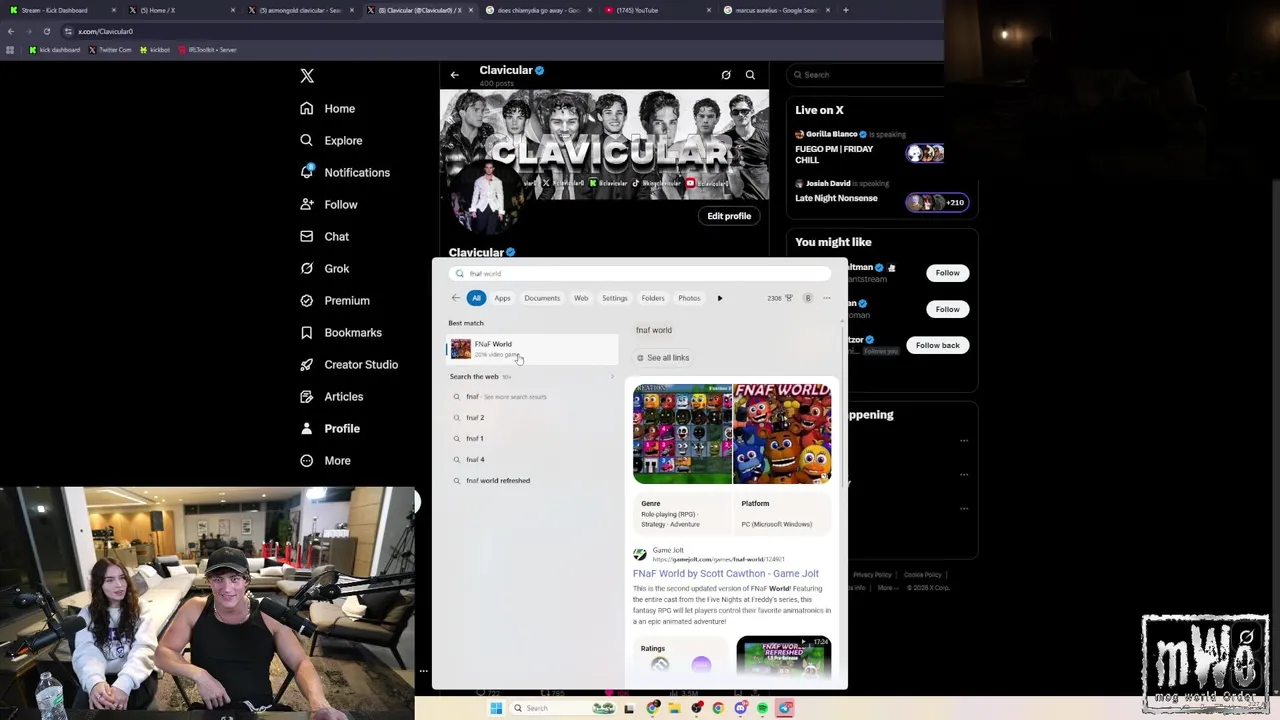Image resolution: width=1280 pixels, height=720 pixels.
Task: Expand Search the web results chevron
Action: pyautogui.click(x=612, y=377)
